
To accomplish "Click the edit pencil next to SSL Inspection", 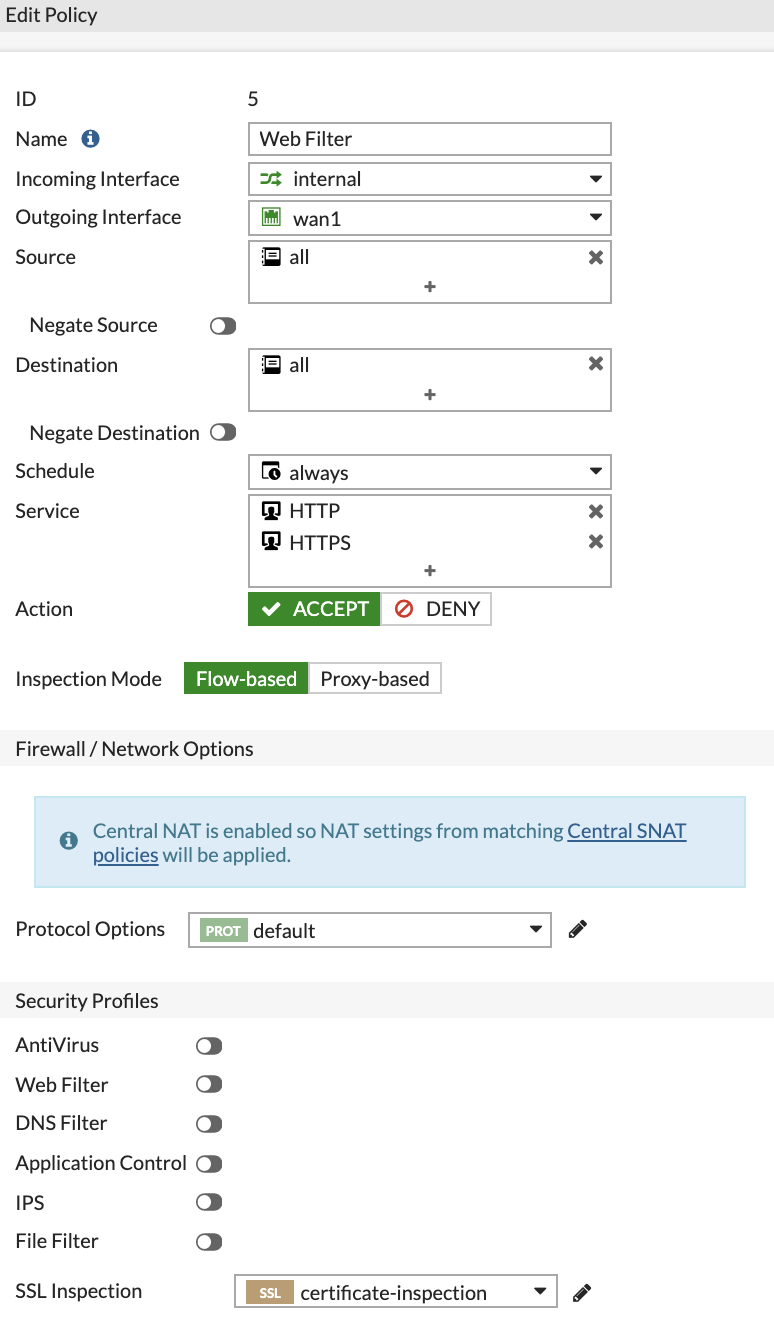I will pos(581,1291).
